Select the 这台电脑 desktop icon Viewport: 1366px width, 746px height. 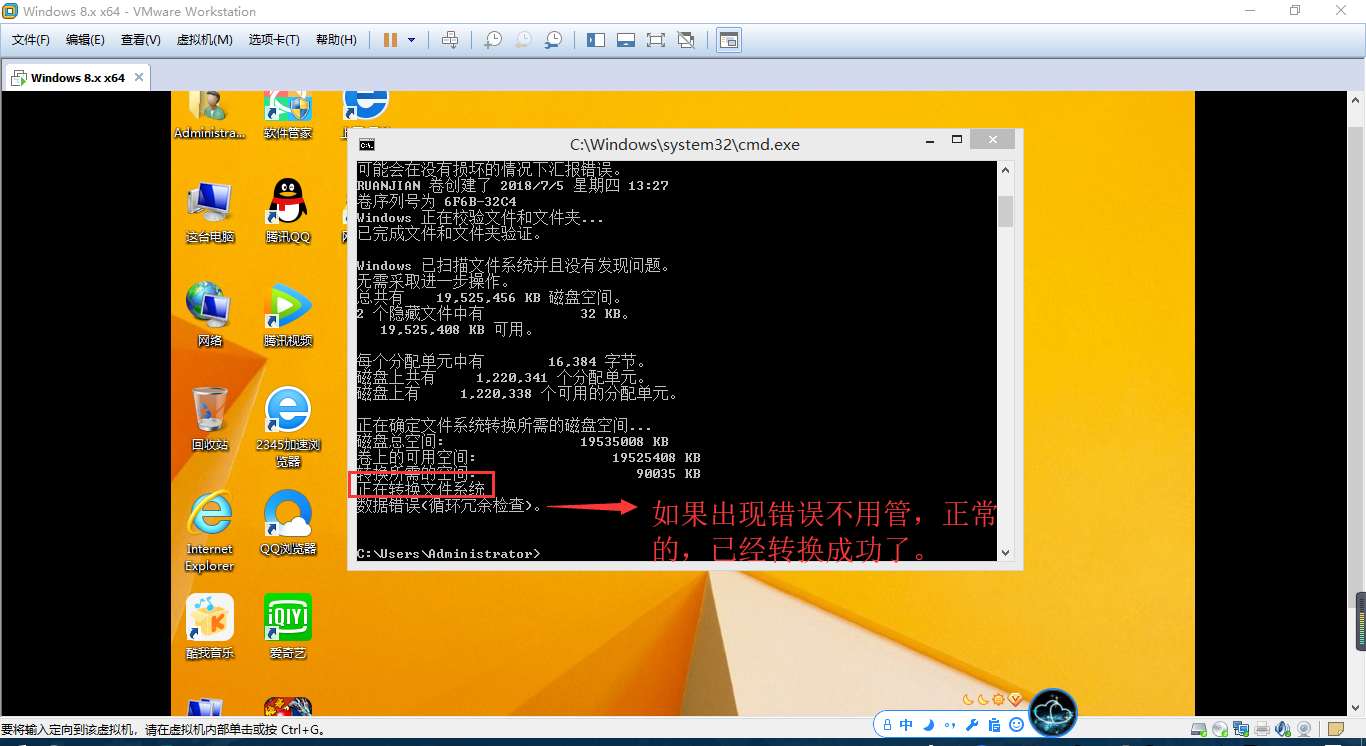[210, 213]
